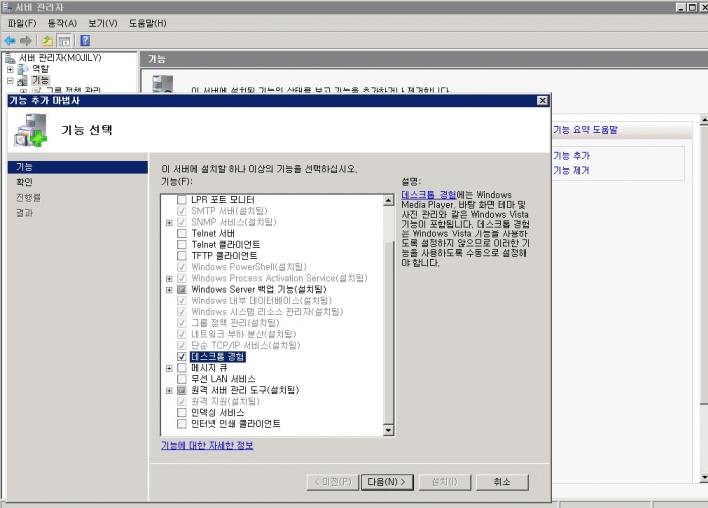
Task: Click the Up one level toolbar icon
Action: click(x=47, y=41)
